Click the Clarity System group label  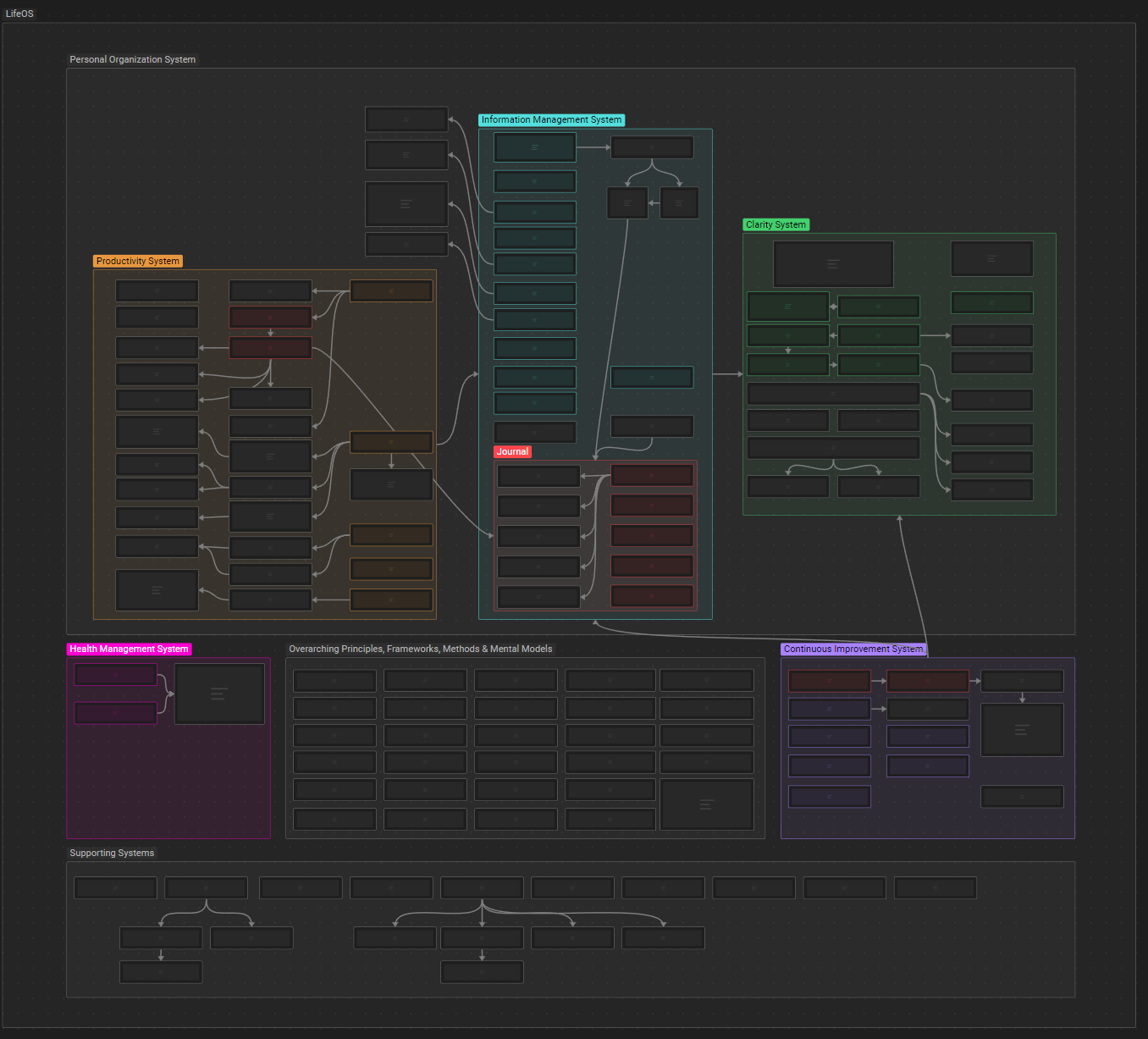coord(775,224)
